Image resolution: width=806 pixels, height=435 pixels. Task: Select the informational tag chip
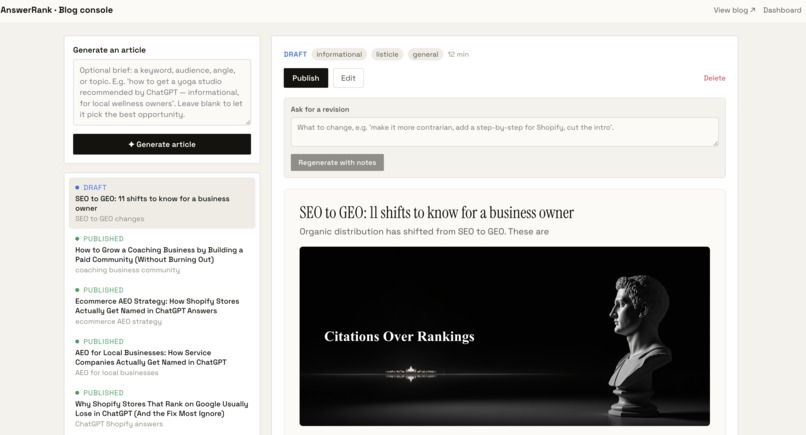(x=339, y=55)
